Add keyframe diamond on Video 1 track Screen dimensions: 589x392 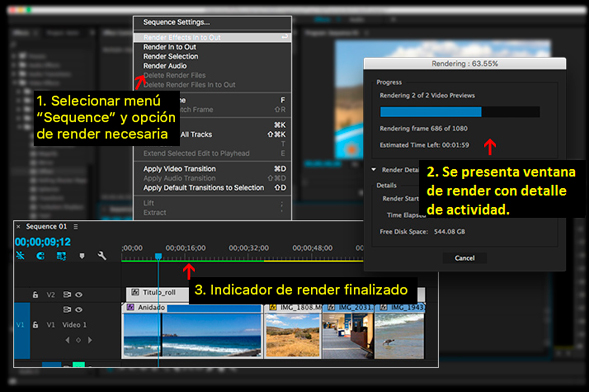78,340
